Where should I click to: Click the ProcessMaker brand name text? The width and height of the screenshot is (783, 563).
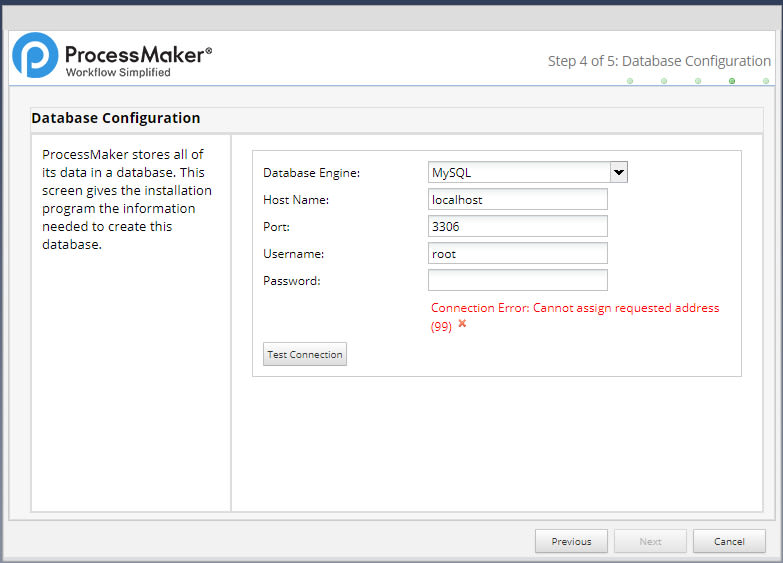pos(138,54)
